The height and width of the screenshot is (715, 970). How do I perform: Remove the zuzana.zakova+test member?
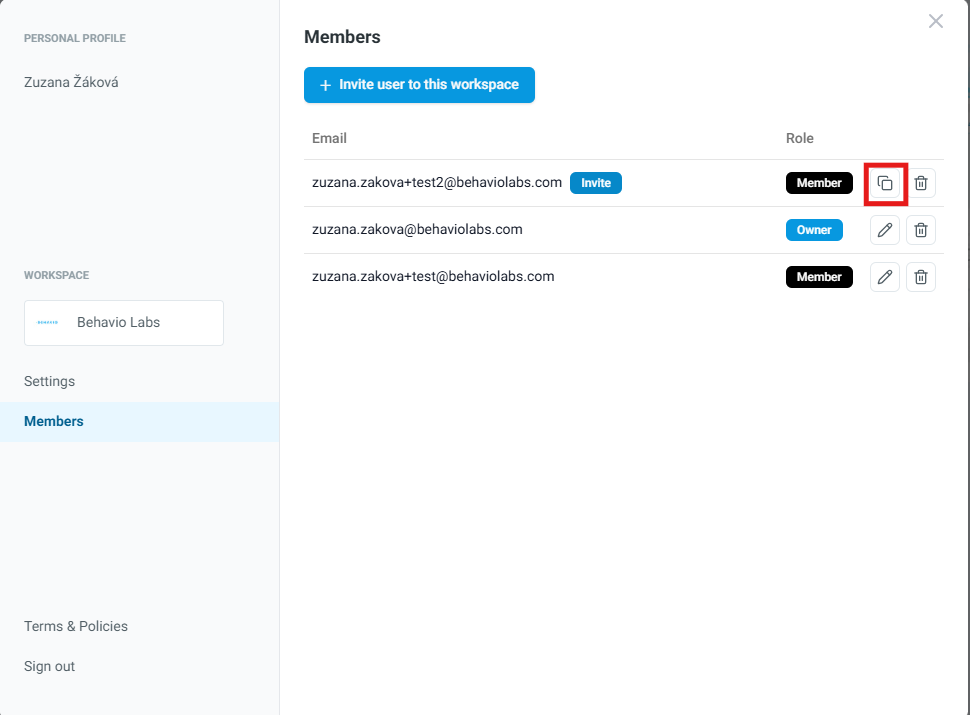921,277
